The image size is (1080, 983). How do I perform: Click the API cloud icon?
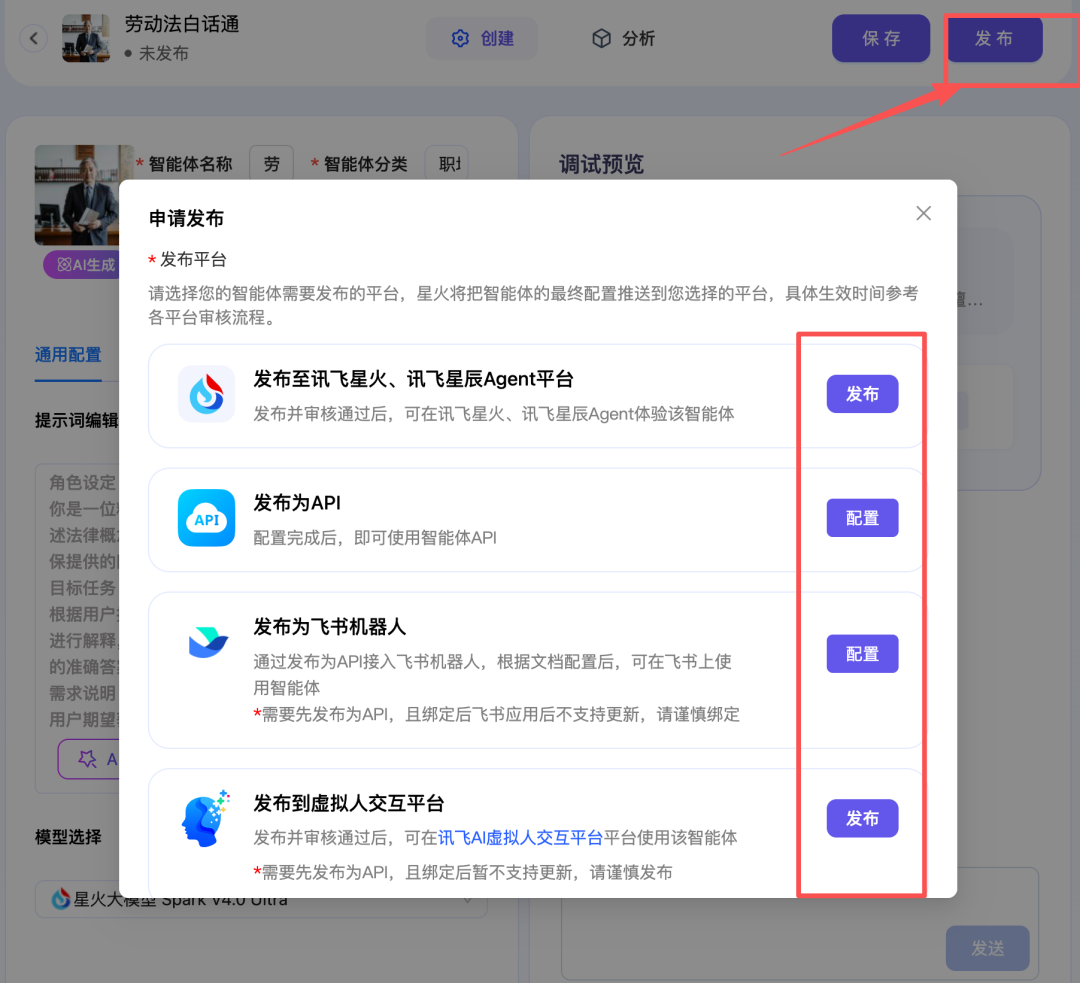(x=206, y=518)
